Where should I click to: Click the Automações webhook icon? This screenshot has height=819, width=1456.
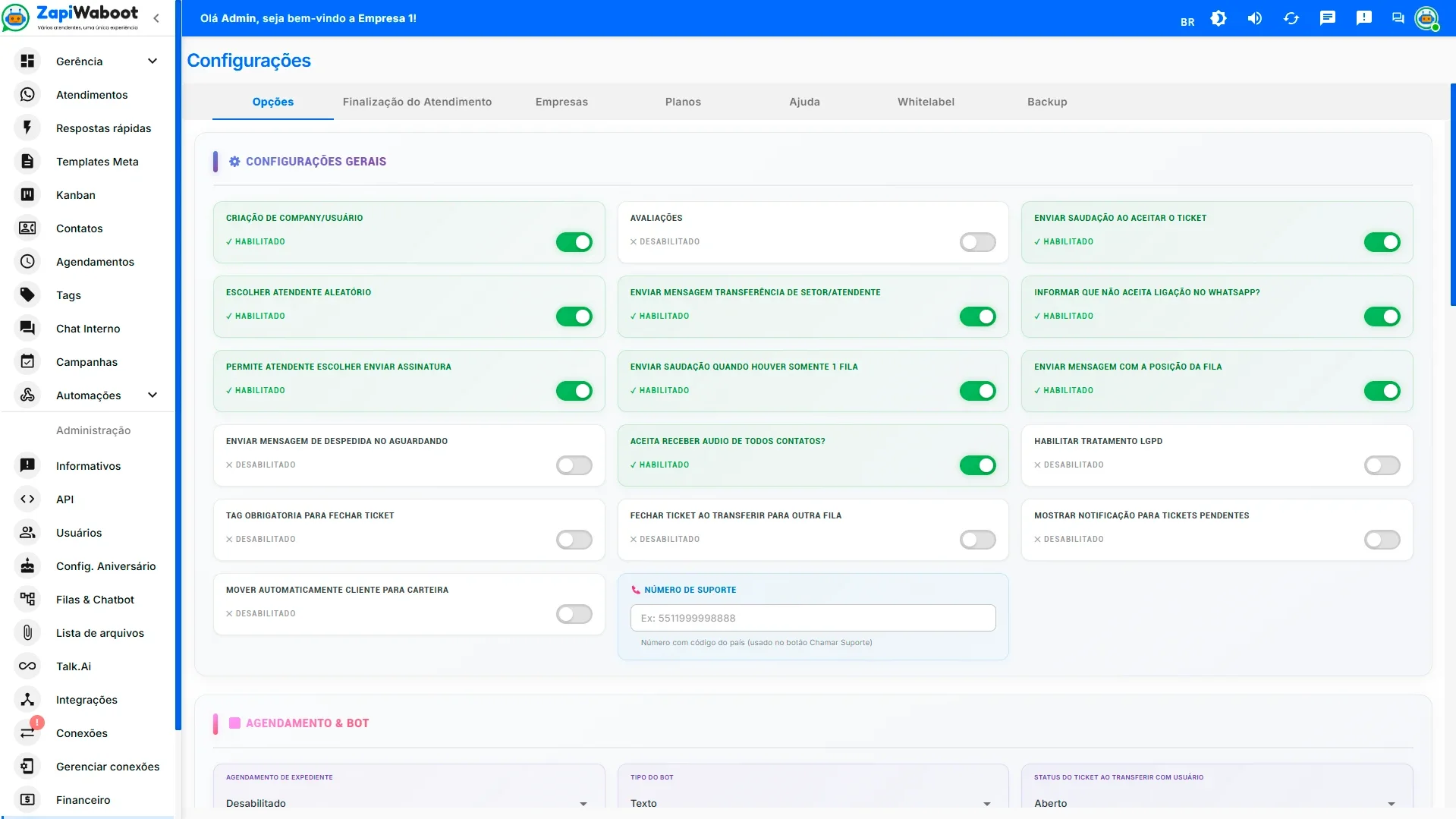[27, 395]
